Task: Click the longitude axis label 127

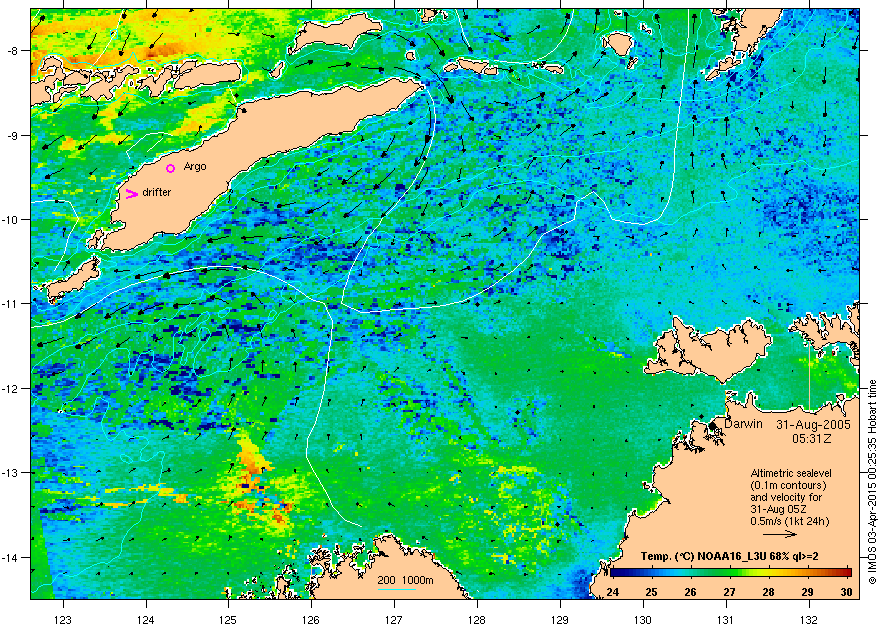Action: [x=394, y=620]
